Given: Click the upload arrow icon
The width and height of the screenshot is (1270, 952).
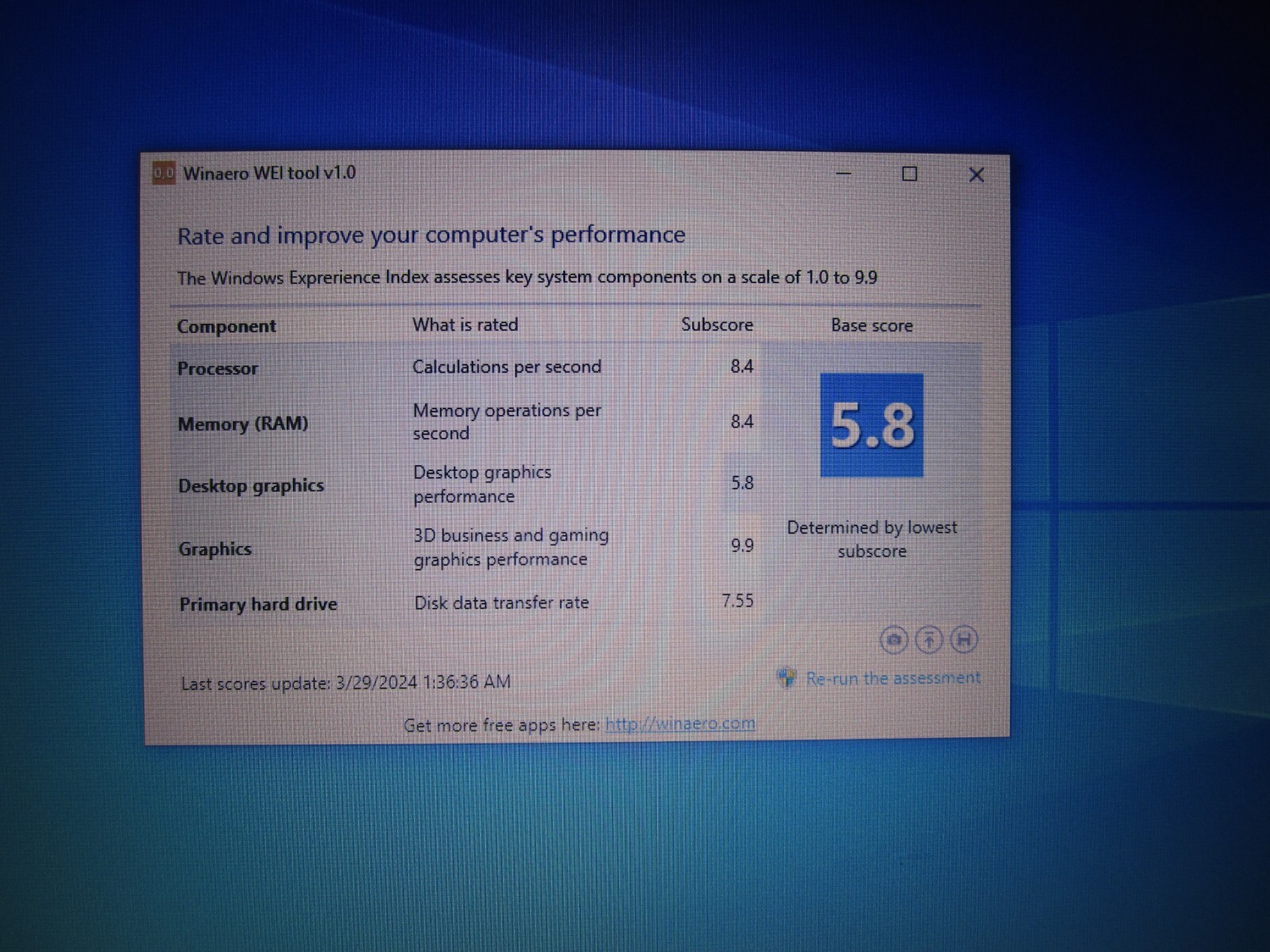Looking at the screenshot, I should pyautogui.click(x=929, y=639).
